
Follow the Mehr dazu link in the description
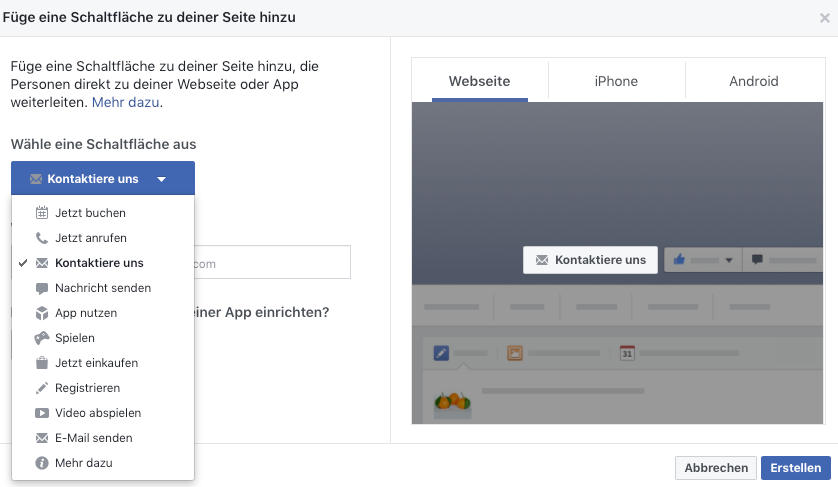[x=126, y=102]
